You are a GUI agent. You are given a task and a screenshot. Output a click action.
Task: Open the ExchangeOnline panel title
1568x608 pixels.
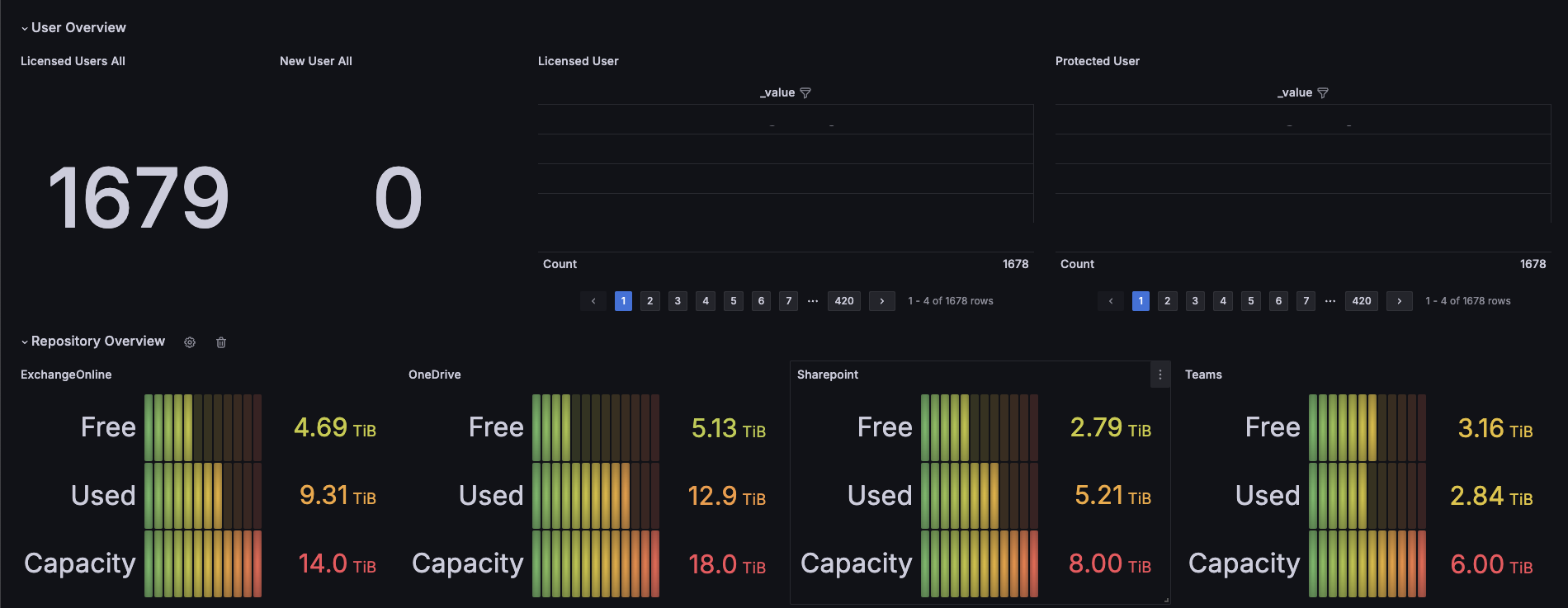(x=66, y=375)
